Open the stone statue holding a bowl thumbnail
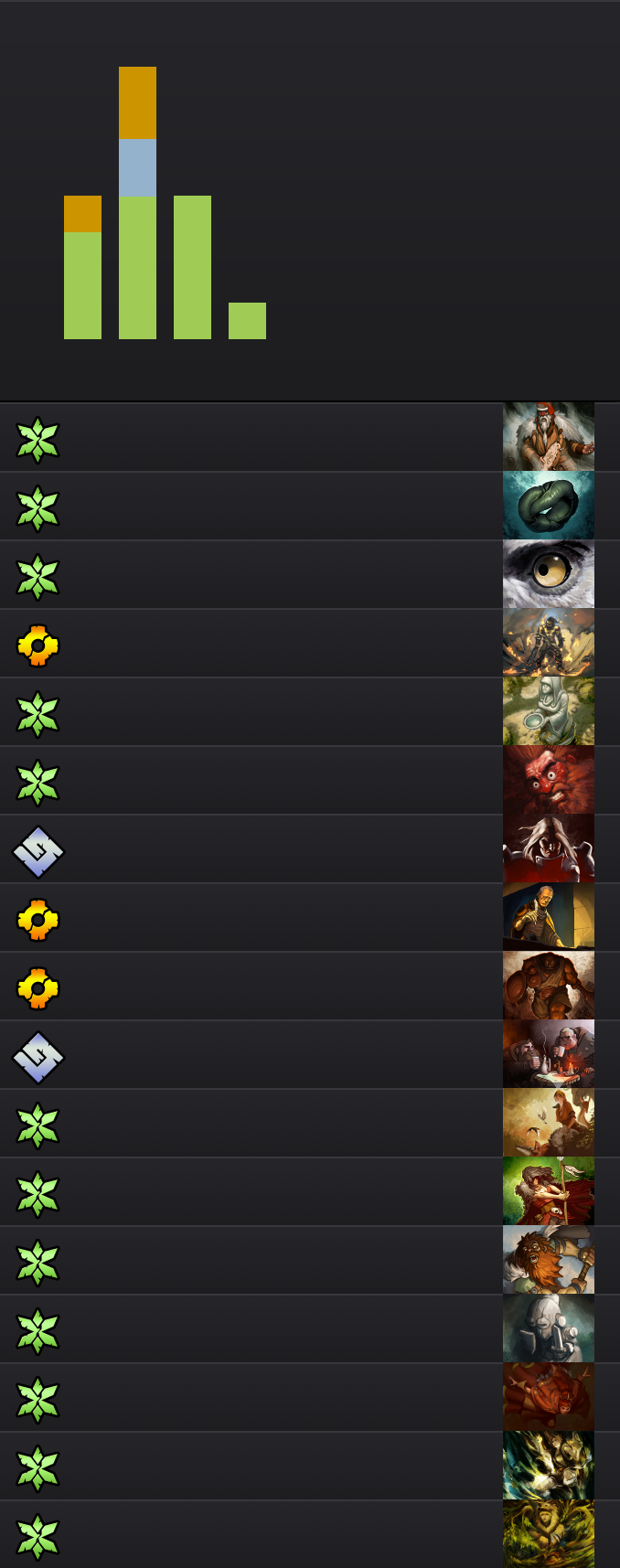 click(549, 711)
